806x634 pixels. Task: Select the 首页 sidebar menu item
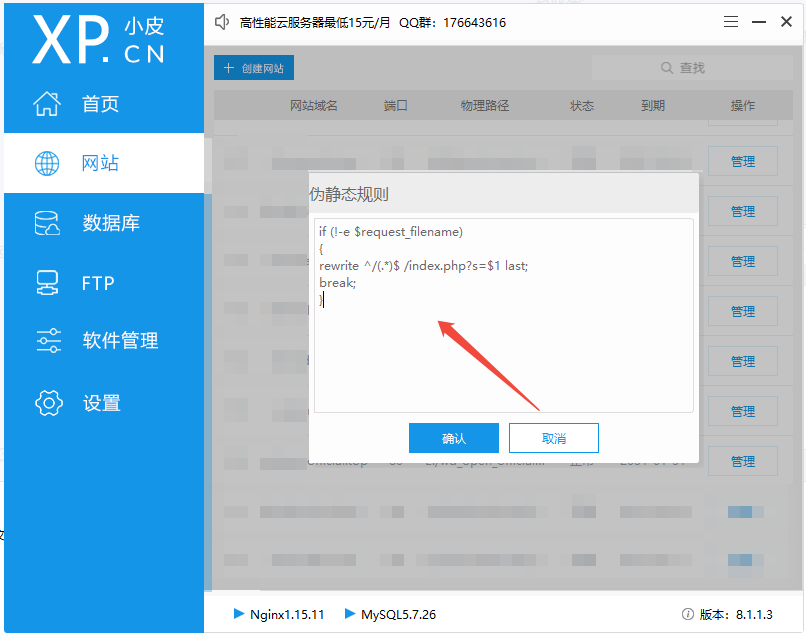tap(104, 103)
